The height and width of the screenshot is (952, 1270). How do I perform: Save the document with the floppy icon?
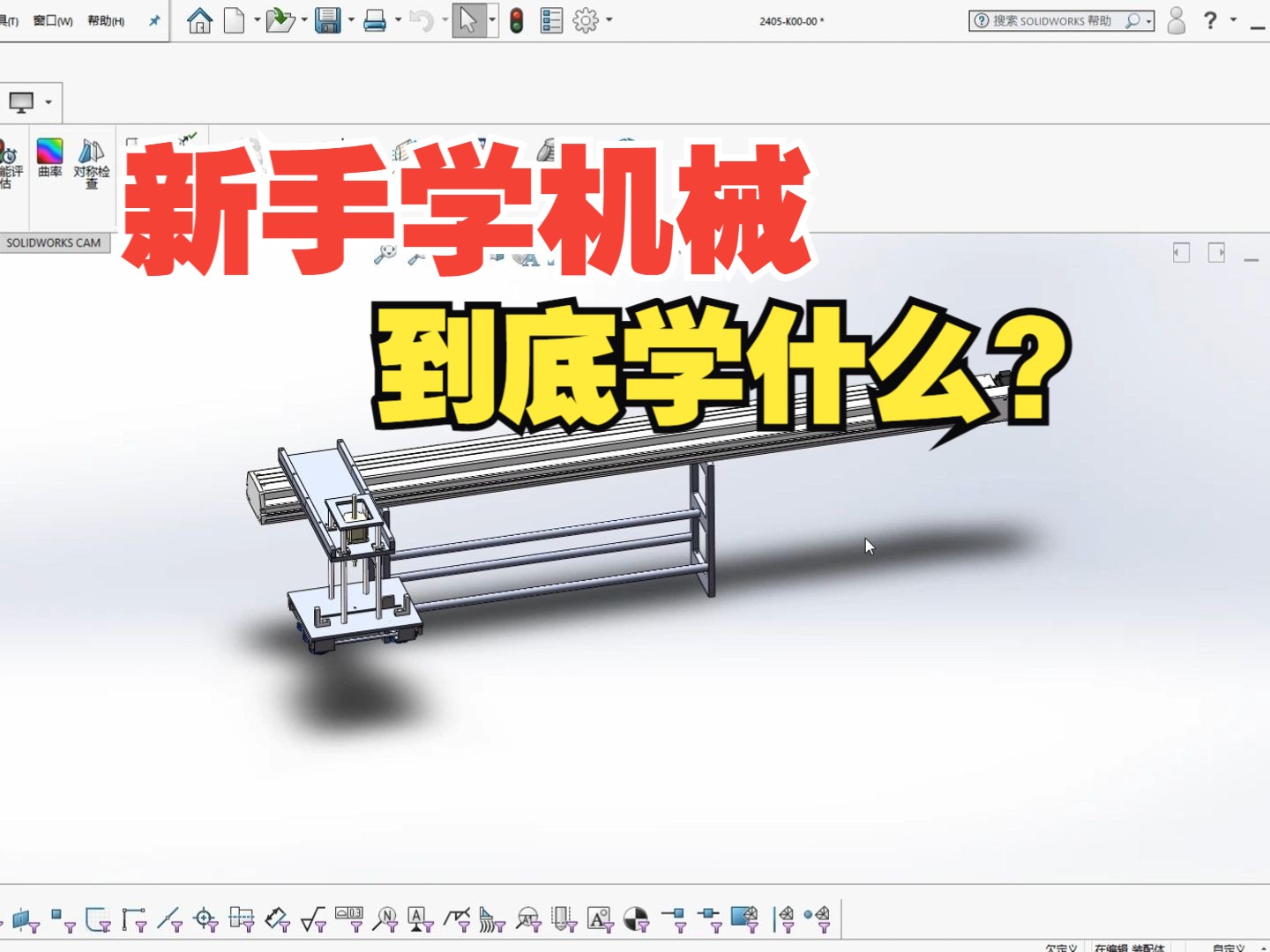[x=328, y=20]
